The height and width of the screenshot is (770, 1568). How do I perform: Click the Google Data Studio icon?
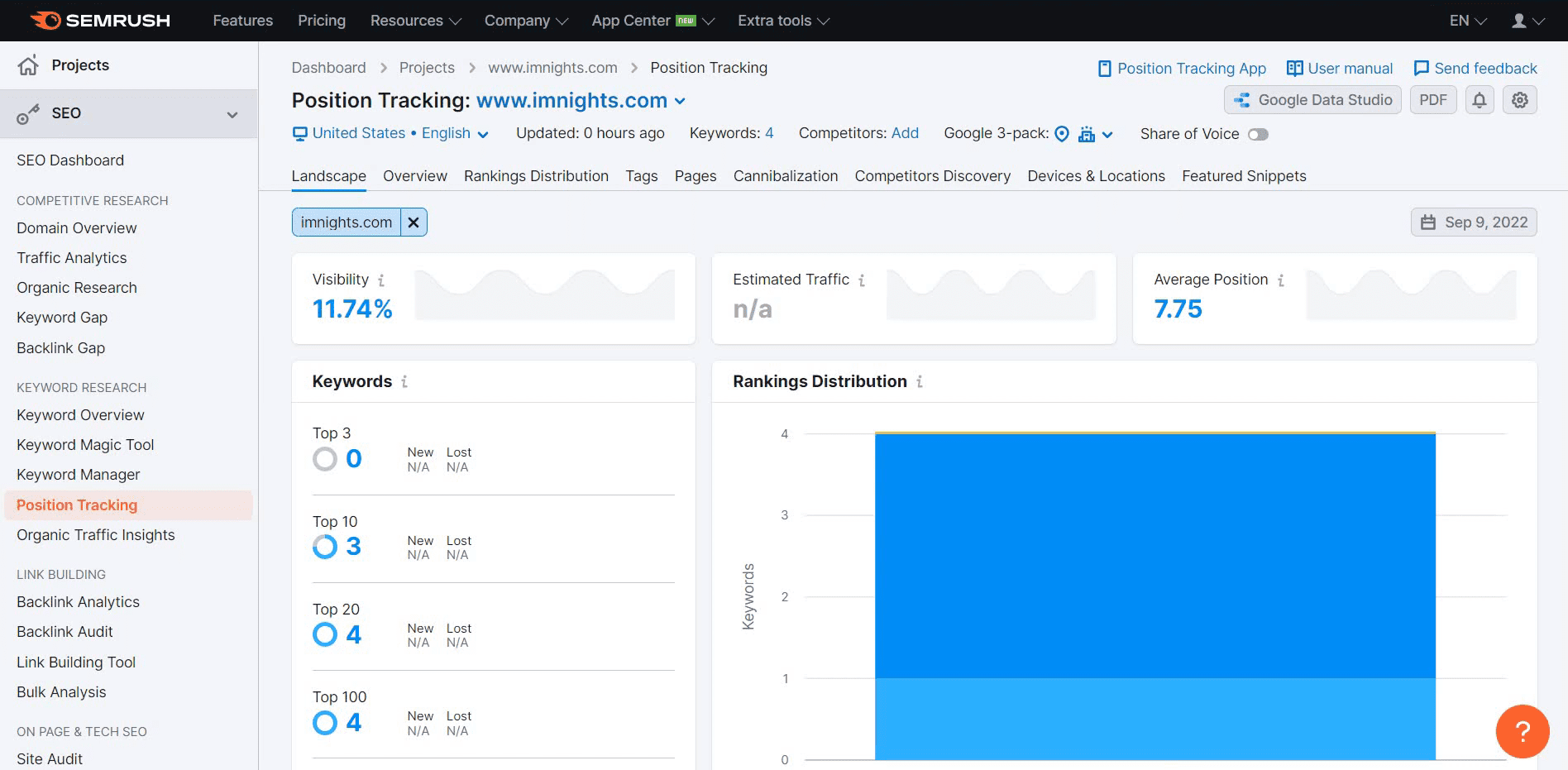(x=1242, y=100)
